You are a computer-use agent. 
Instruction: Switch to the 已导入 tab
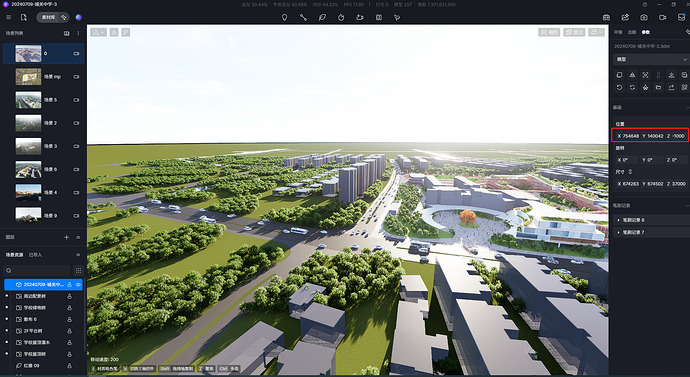coord(35,255)
